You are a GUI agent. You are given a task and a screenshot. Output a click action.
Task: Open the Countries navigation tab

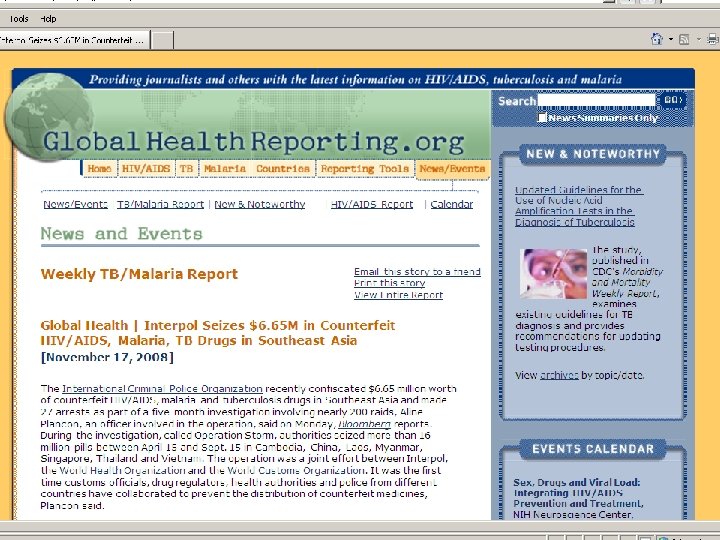click(283, 169)
